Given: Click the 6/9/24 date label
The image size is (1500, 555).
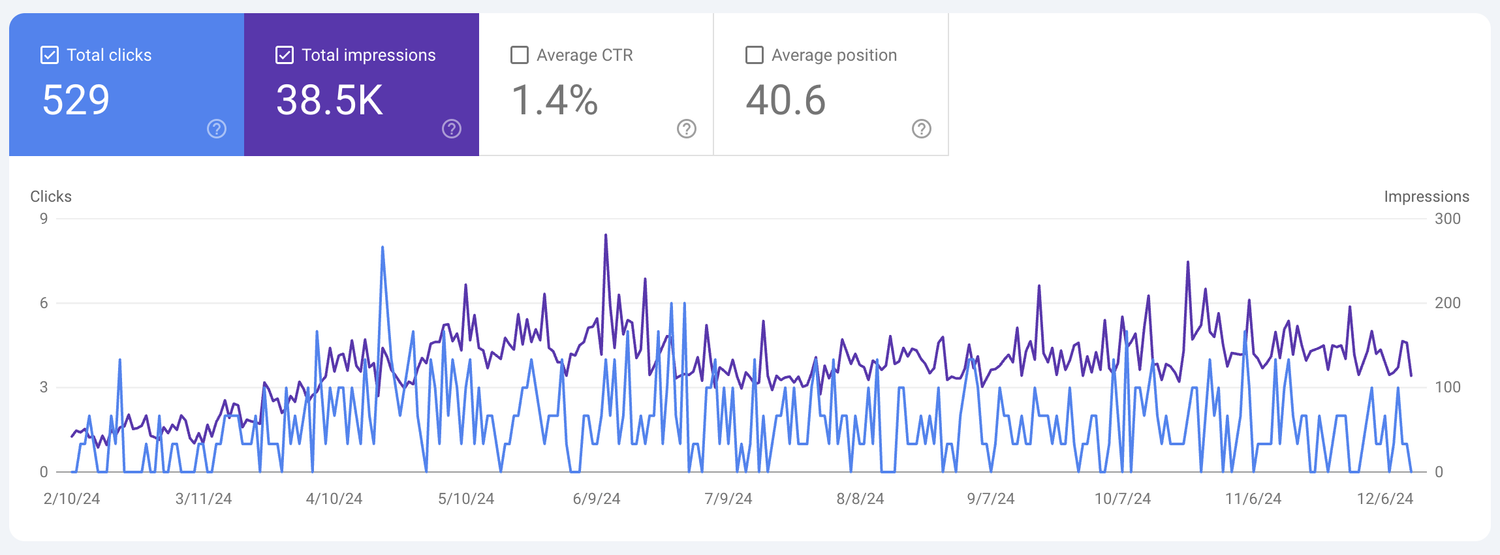Looking at the screenshot, I should [x=598, y=499].
